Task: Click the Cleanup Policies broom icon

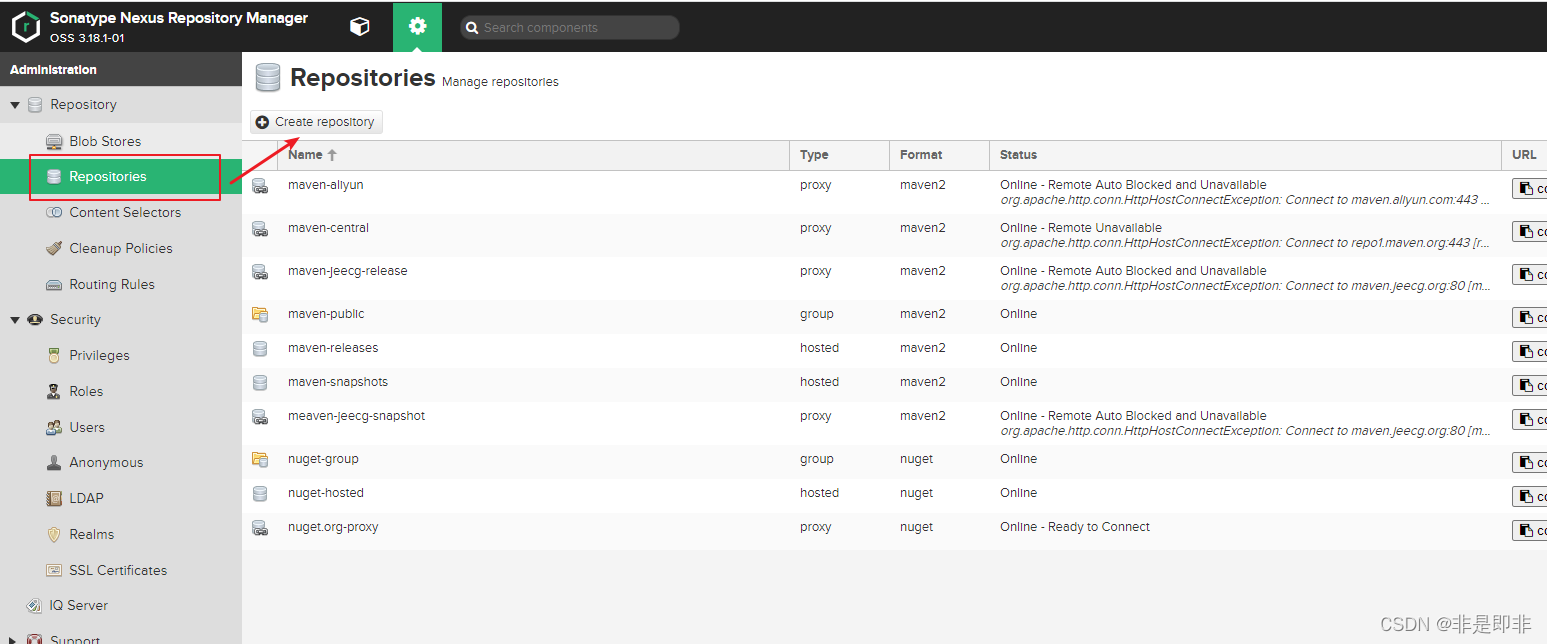Action: pyautogui.click(x=54, y=248)
